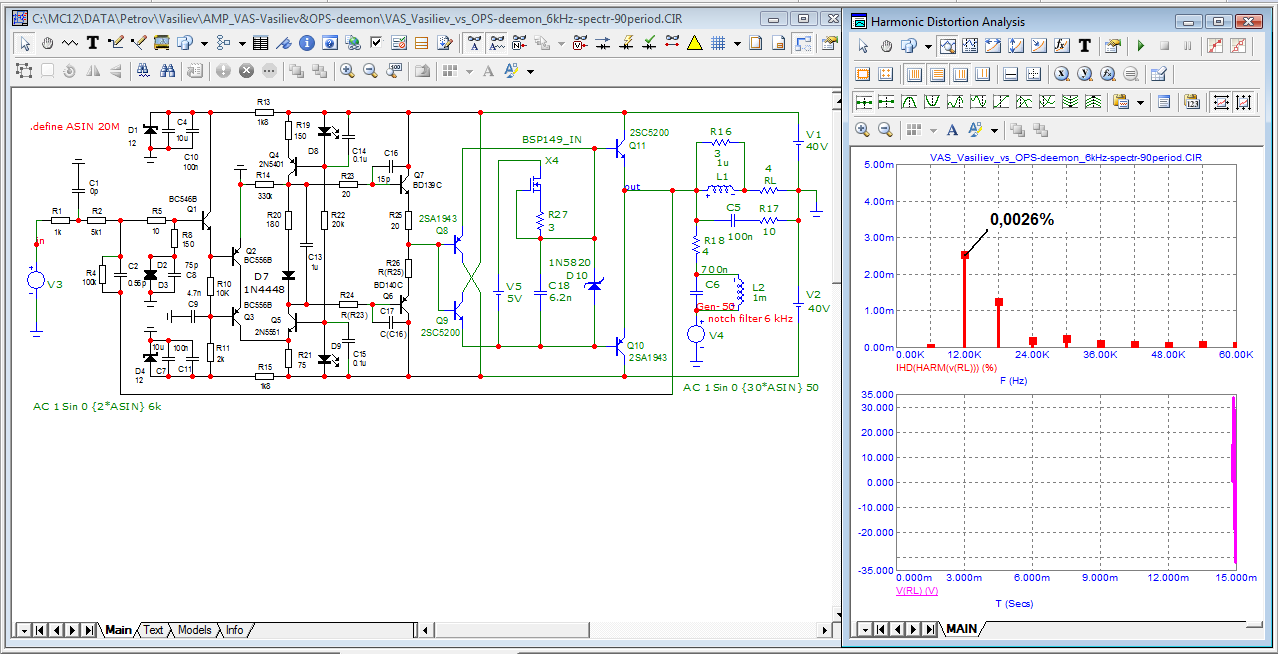Click the Horizontal tag mode icon
This screenshot has width=1278, height=654.
tap(993, 46)
